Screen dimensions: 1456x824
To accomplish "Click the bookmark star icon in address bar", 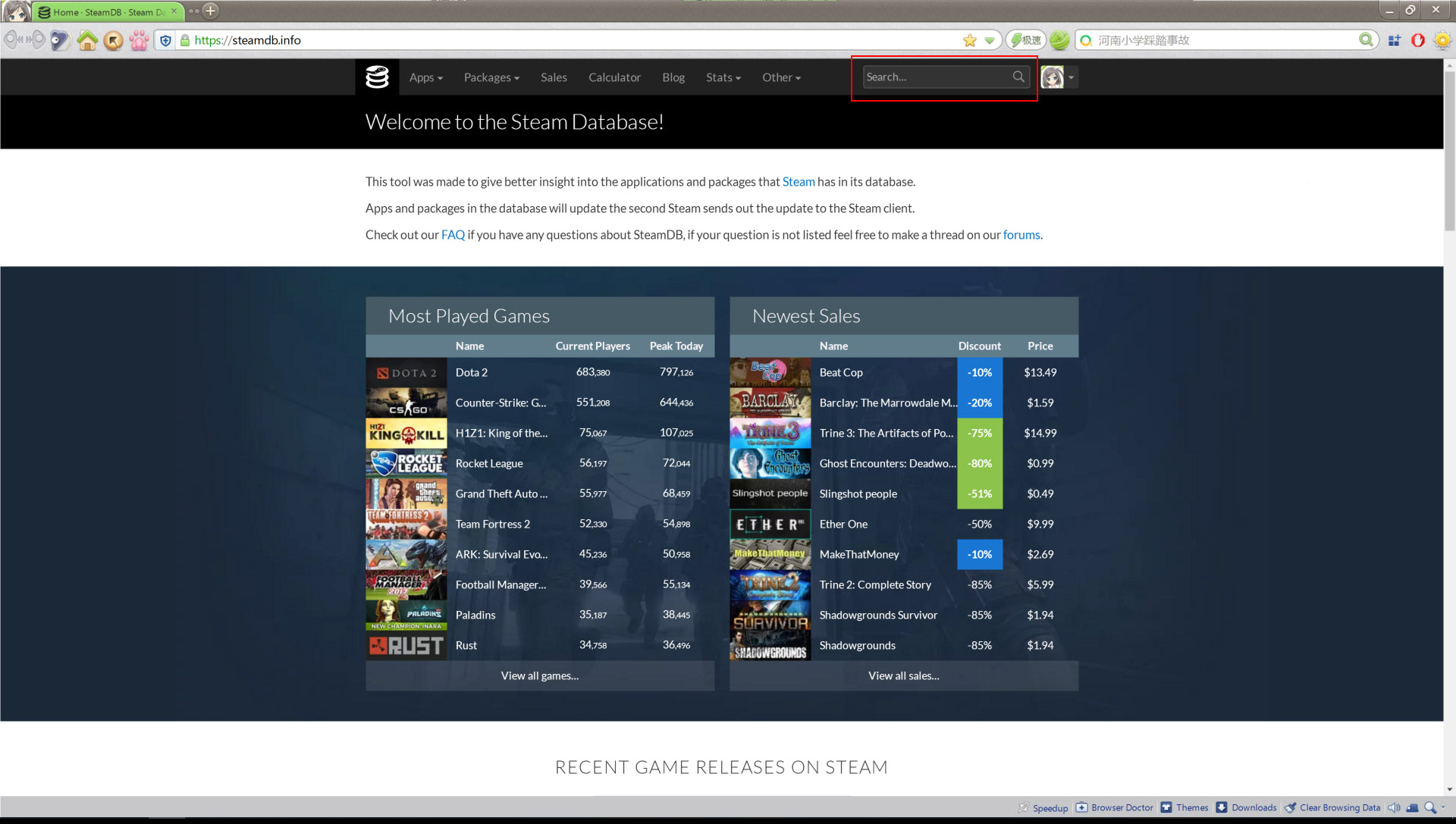I will click(x=970, y=40).
